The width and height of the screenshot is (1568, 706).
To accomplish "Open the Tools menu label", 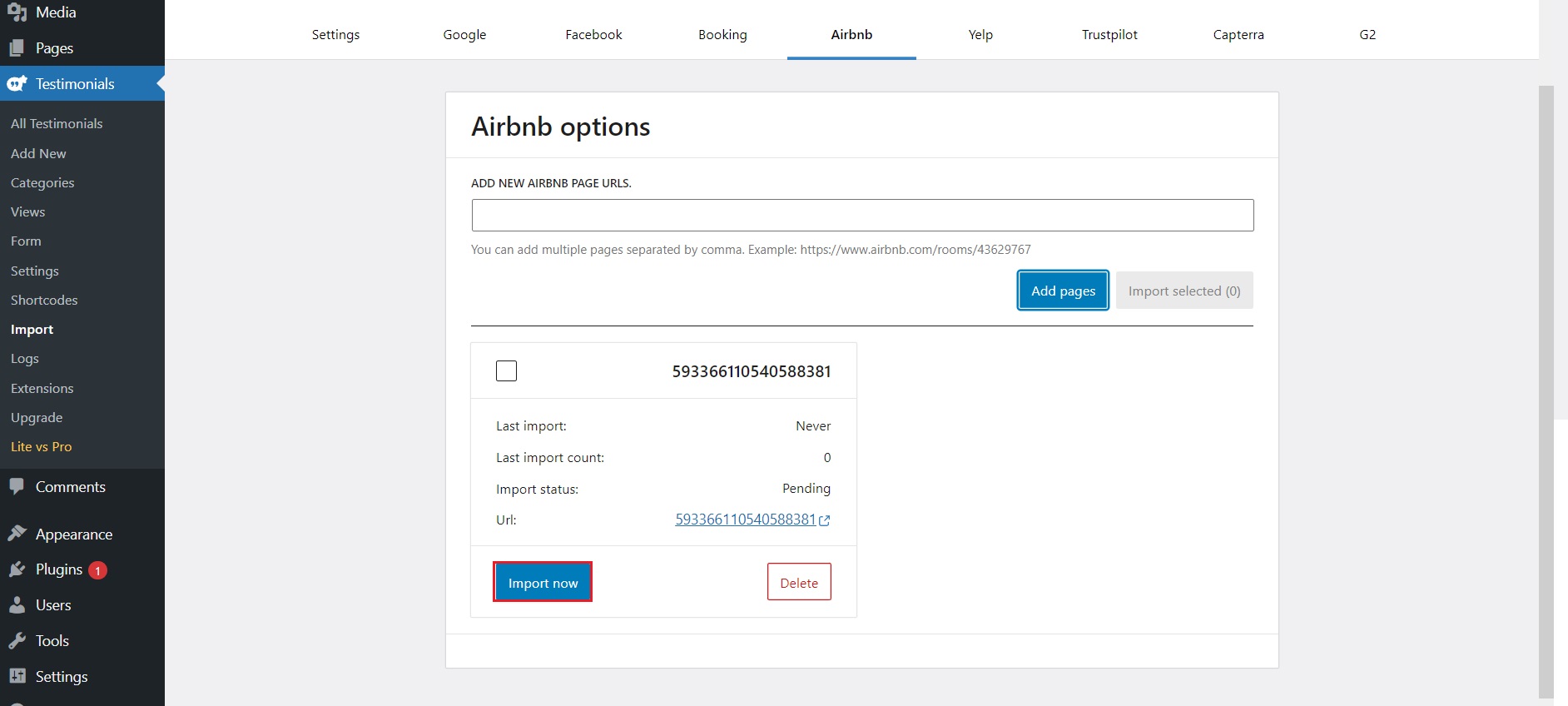I will [x=52, y=641].
